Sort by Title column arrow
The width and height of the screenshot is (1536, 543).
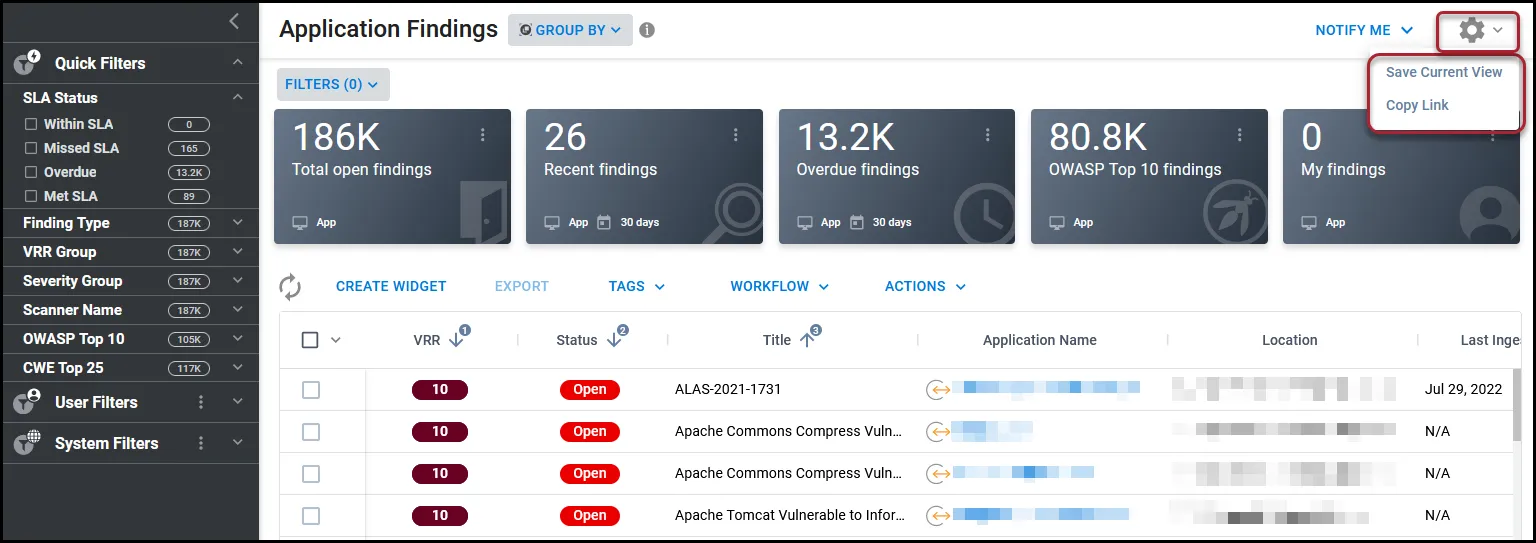point(808,340)
